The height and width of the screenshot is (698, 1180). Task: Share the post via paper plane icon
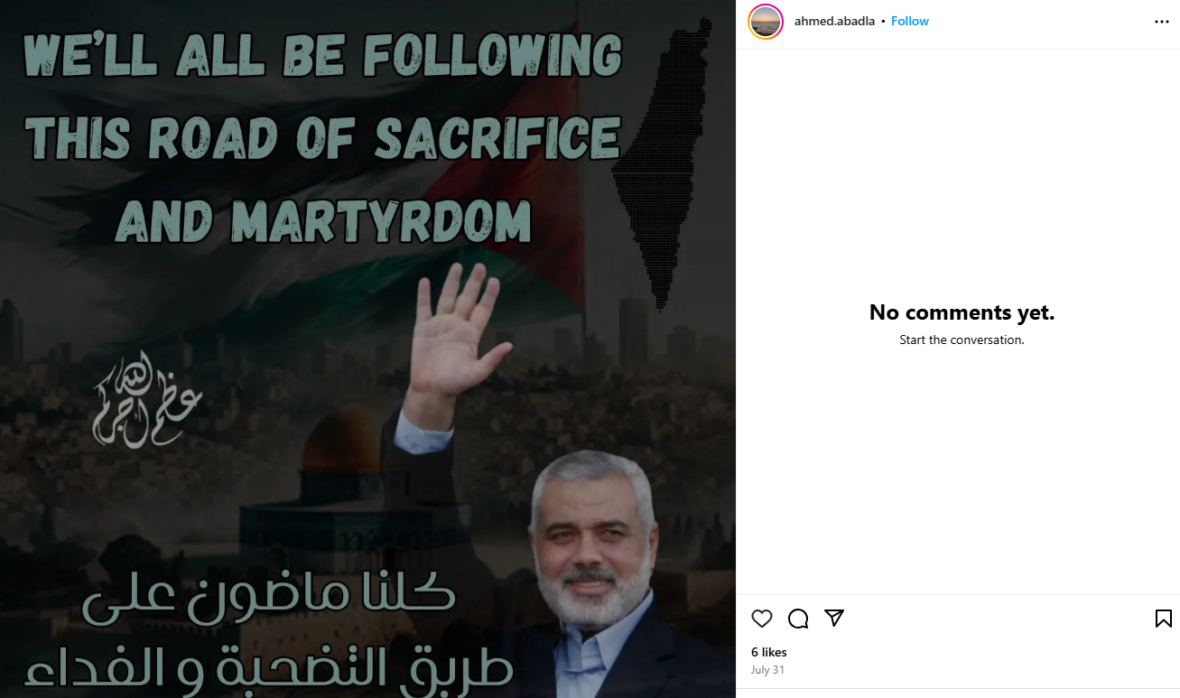coord(834,618)
